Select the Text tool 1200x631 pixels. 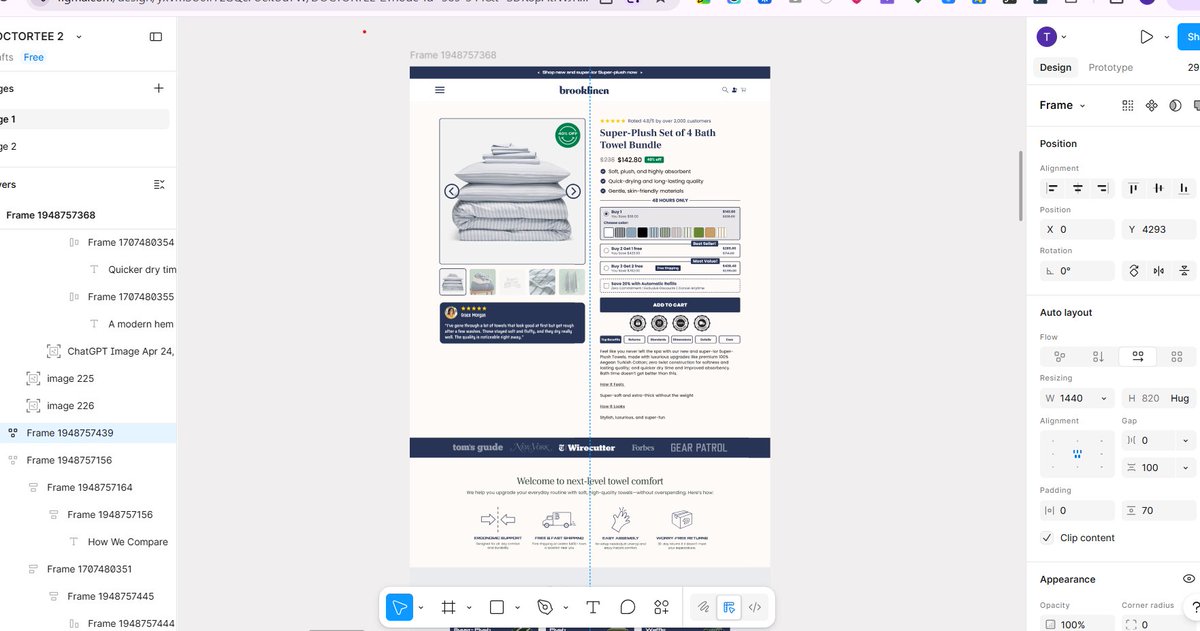[x=593, y=607]
